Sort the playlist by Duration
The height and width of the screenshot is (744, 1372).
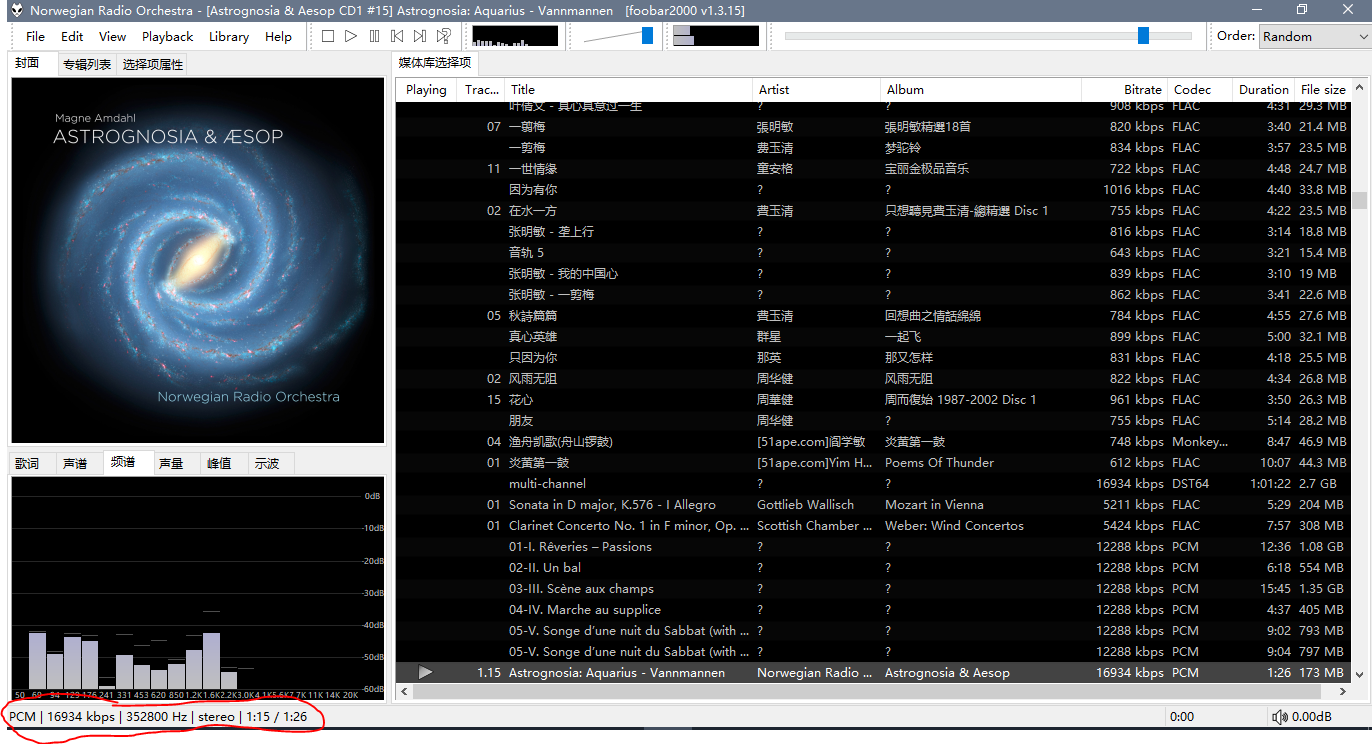point(1262,89)
